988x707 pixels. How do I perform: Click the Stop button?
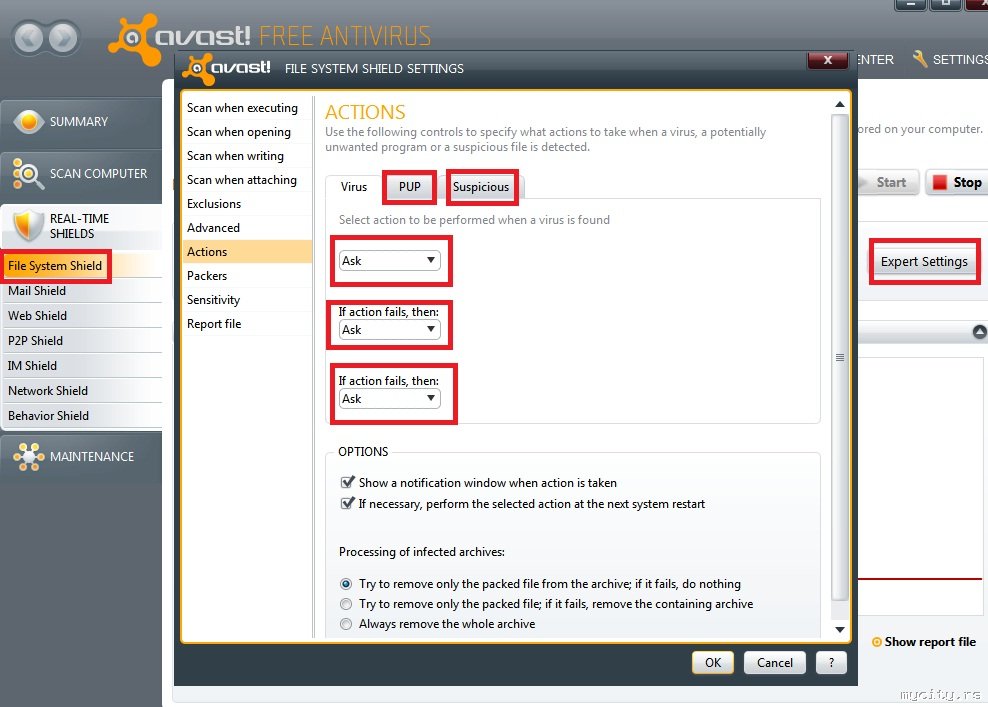(x=956, y=182)
